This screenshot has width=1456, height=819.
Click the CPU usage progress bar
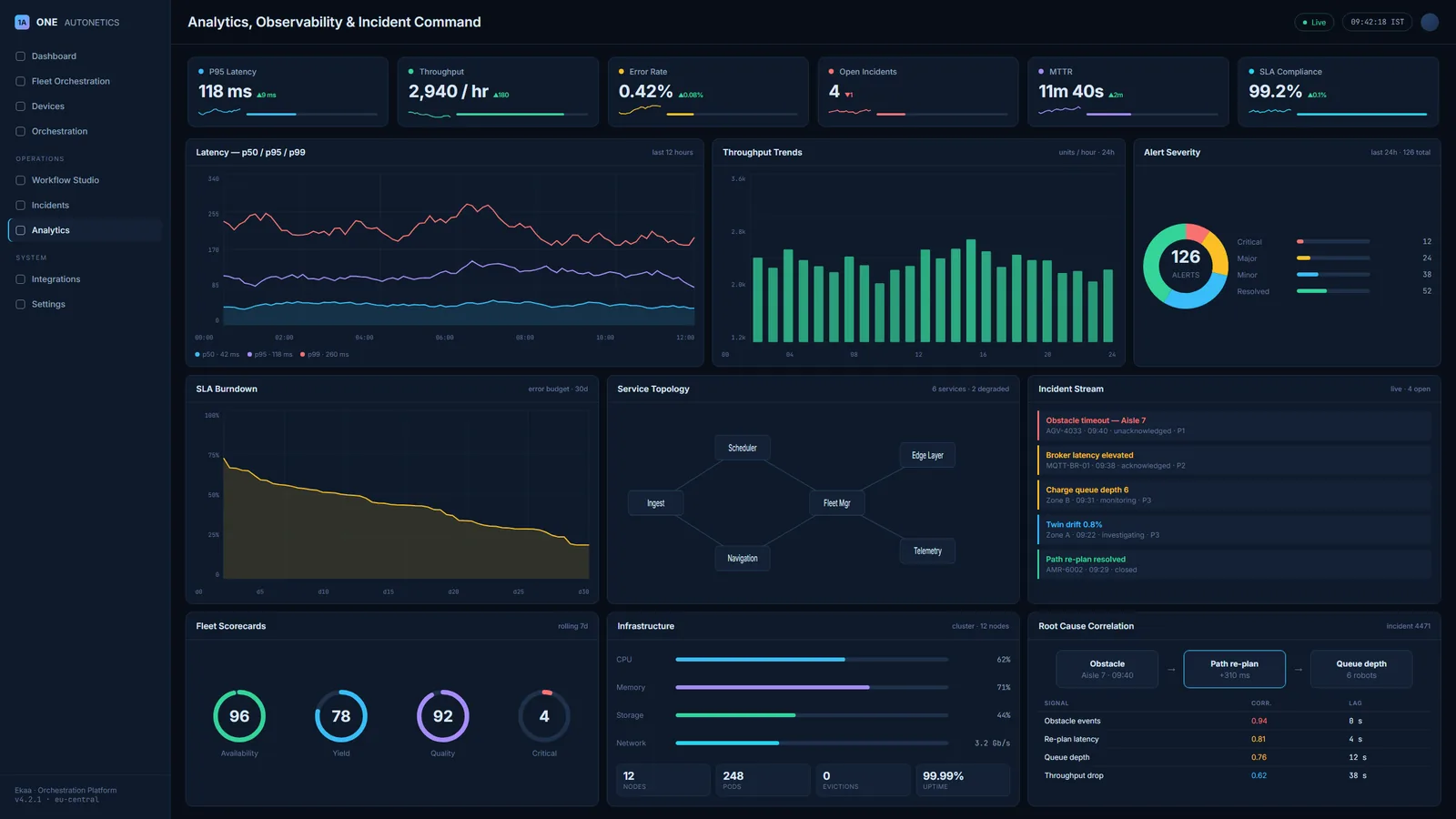(x=812, y=660)
